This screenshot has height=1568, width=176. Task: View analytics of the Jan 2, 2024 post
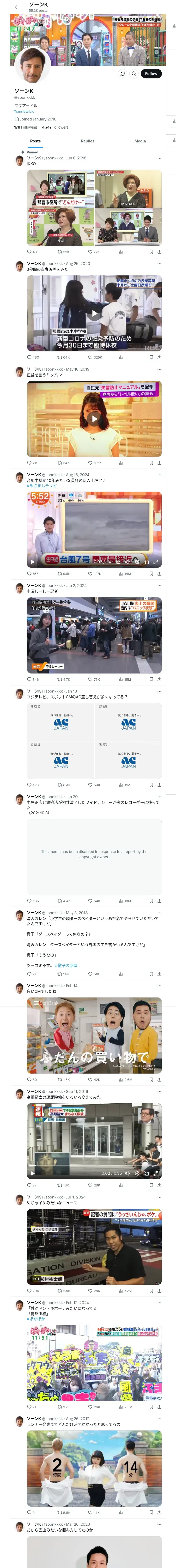click(121, 679)
